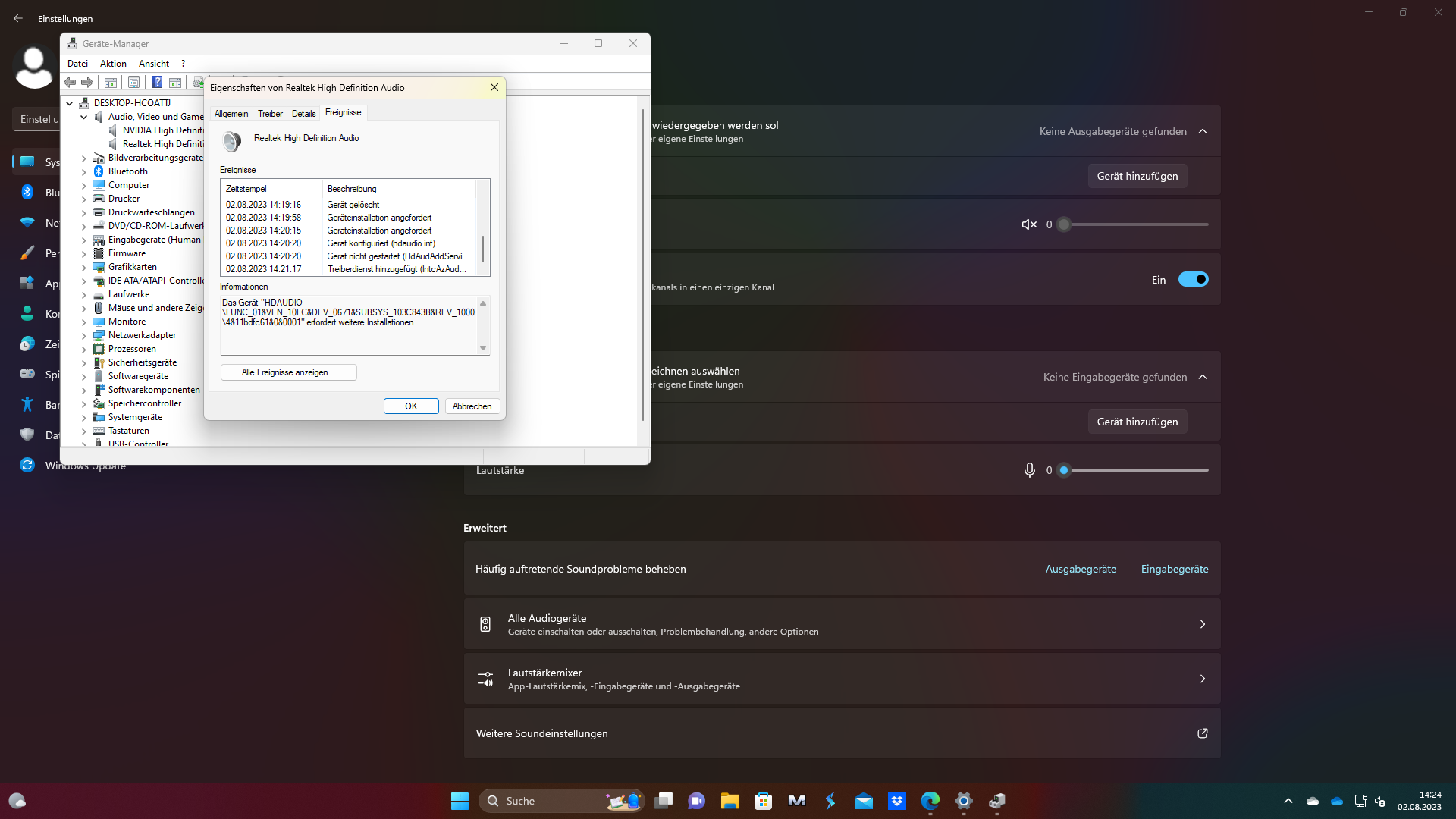Screen dimensions: 1456x819
Task: Expand the Bluetooth node in the device tree
Action: [83, 171]
